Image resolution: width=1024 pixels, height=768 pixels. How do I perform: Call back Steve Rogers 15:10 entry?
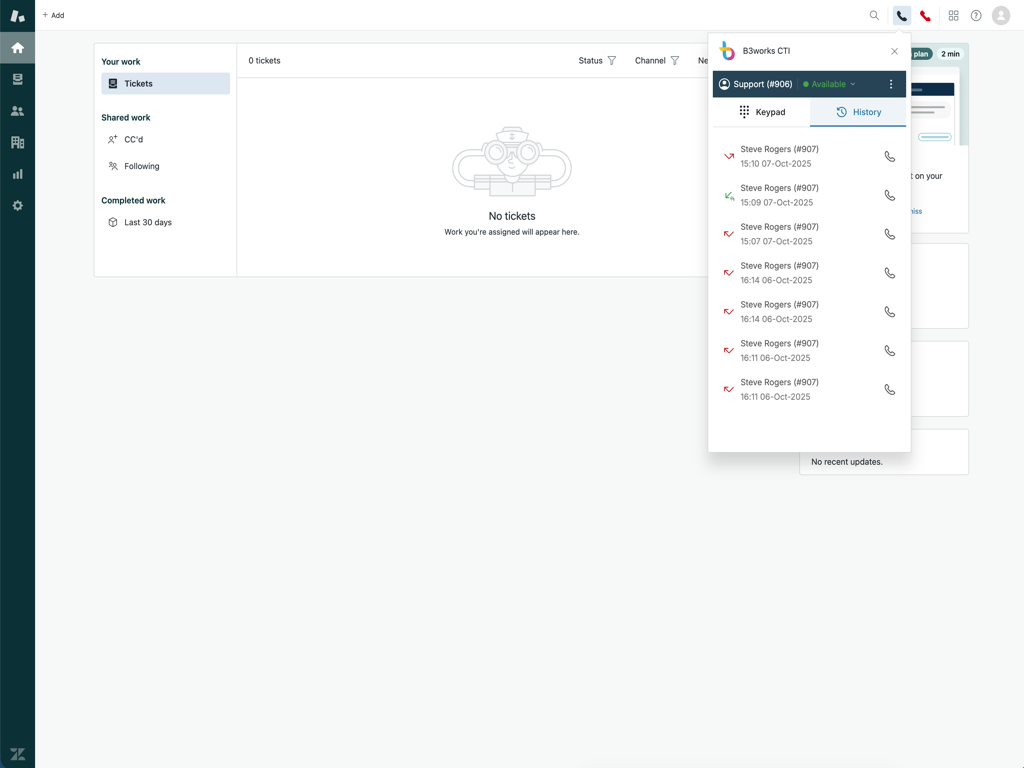tap(889, 156)
